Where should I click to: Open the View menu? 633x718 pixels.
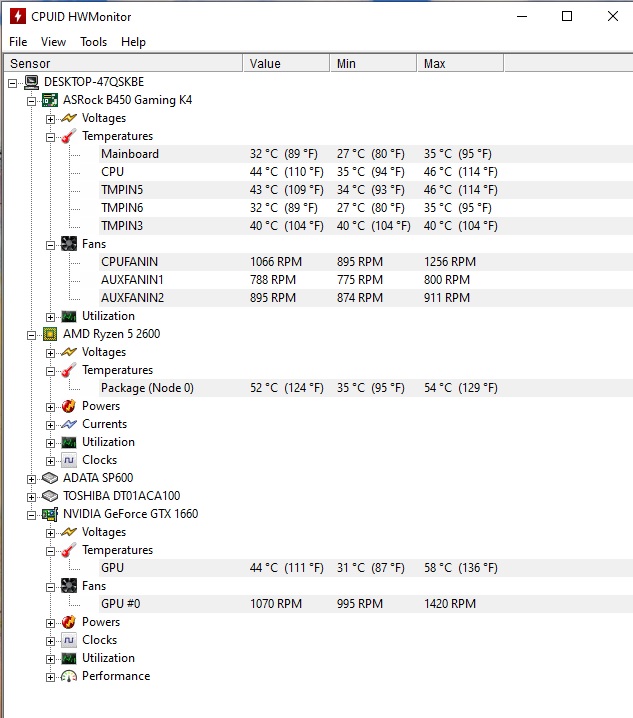click(53, 42)
